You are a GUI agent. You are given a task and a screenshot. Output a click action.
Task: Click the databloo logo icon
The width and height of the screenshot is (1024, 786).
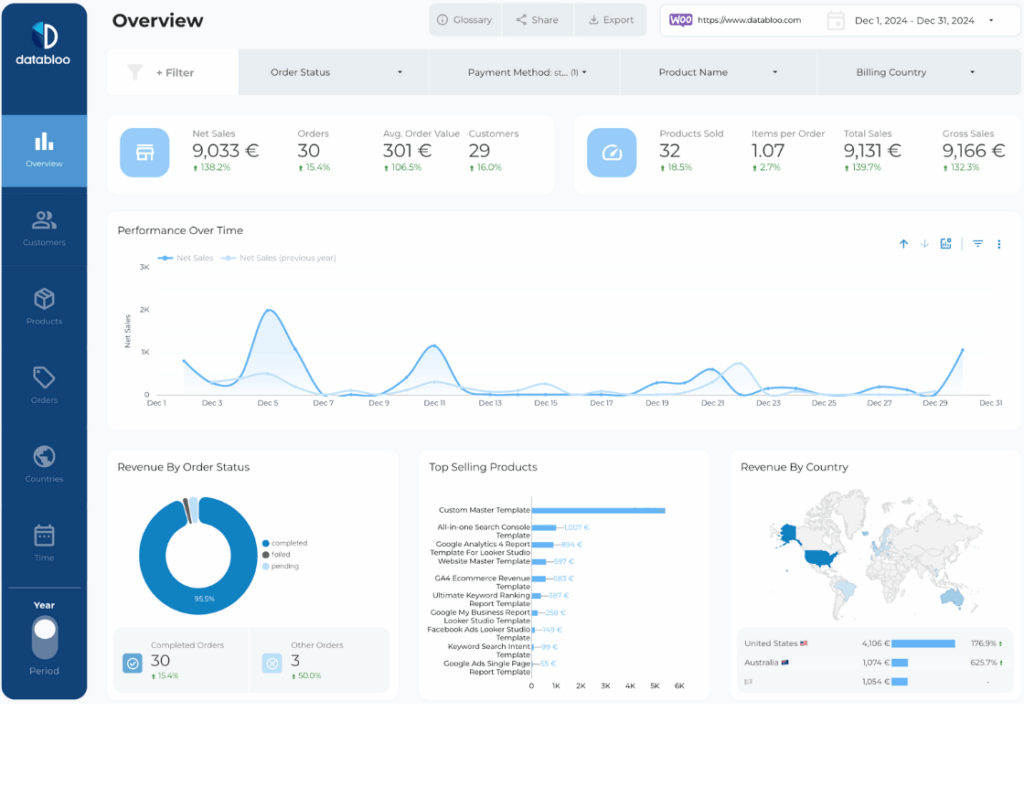point(44,36)
